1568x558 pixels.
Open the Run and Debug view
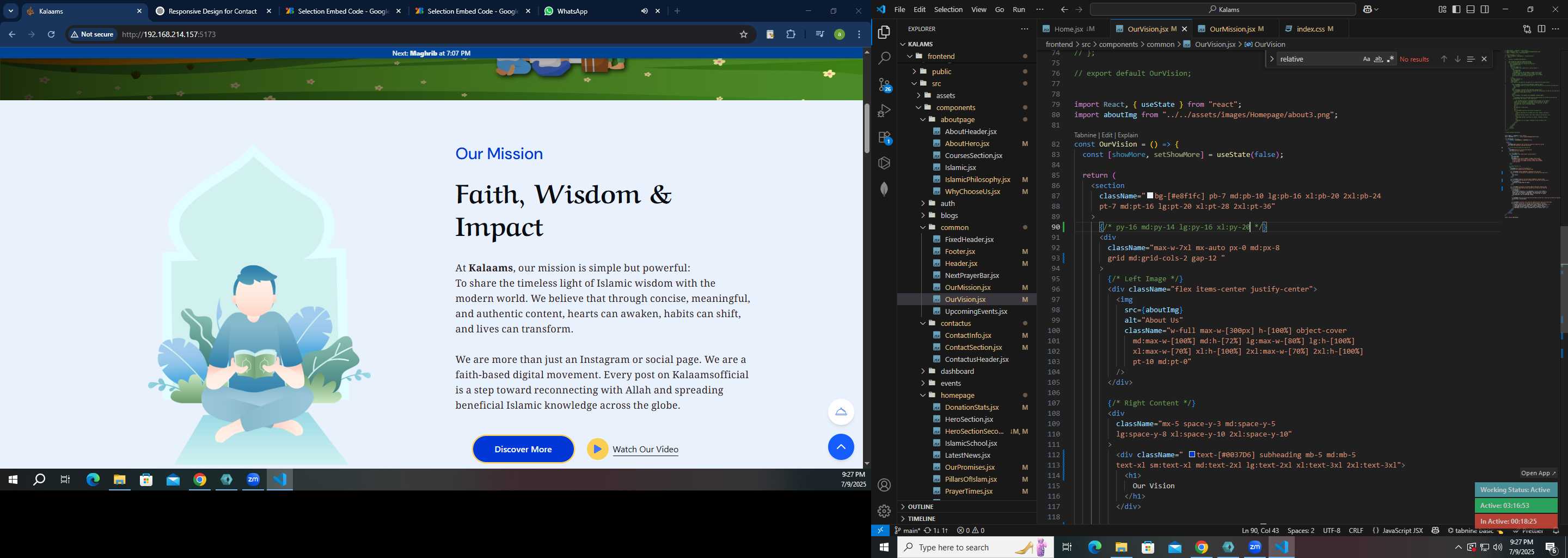click(884, 111)
